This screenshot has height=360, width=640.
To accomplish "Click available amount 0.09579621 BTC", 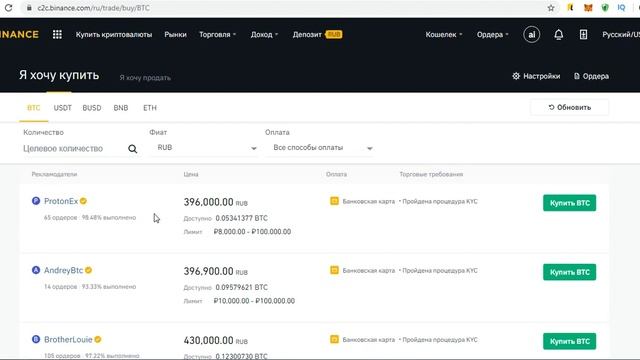I will (242, 287).
